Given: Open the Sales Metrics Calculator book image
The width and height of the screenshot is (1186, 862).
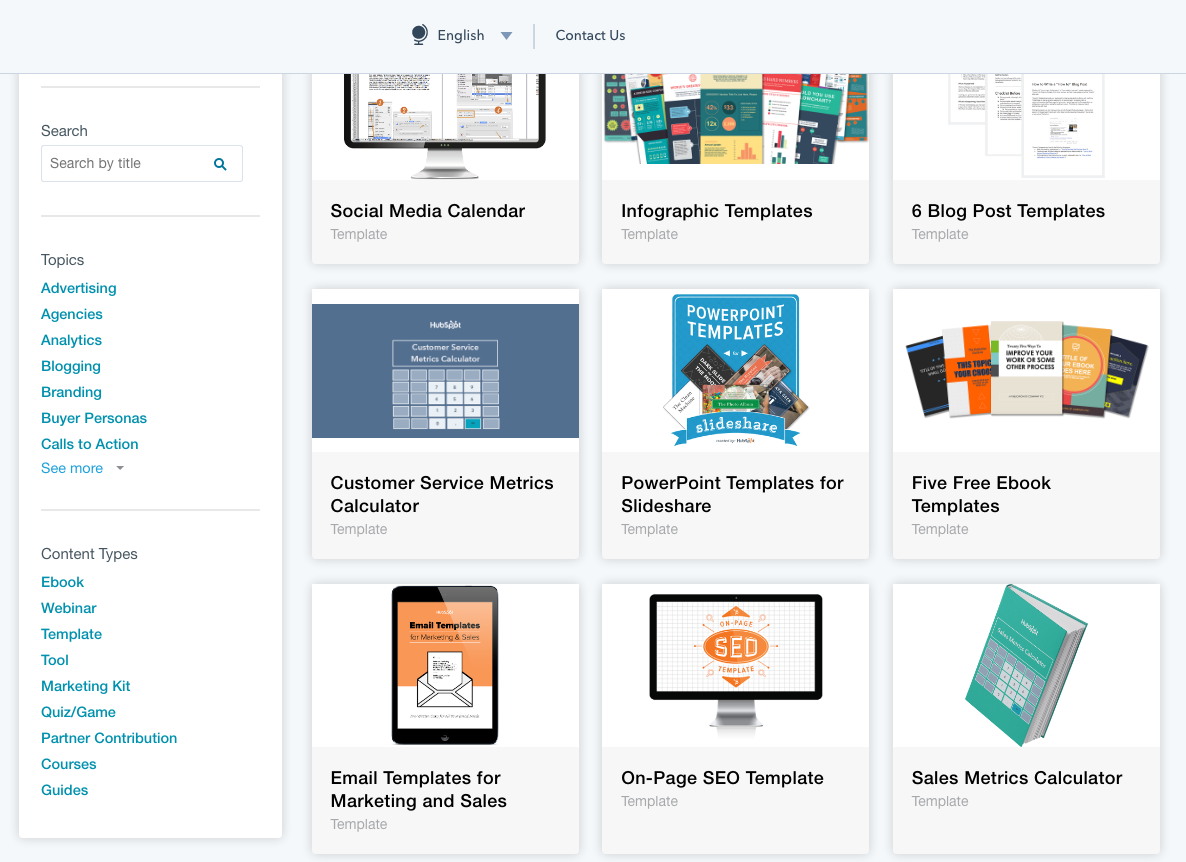Looking at the screenshot, I should 1026,665.
